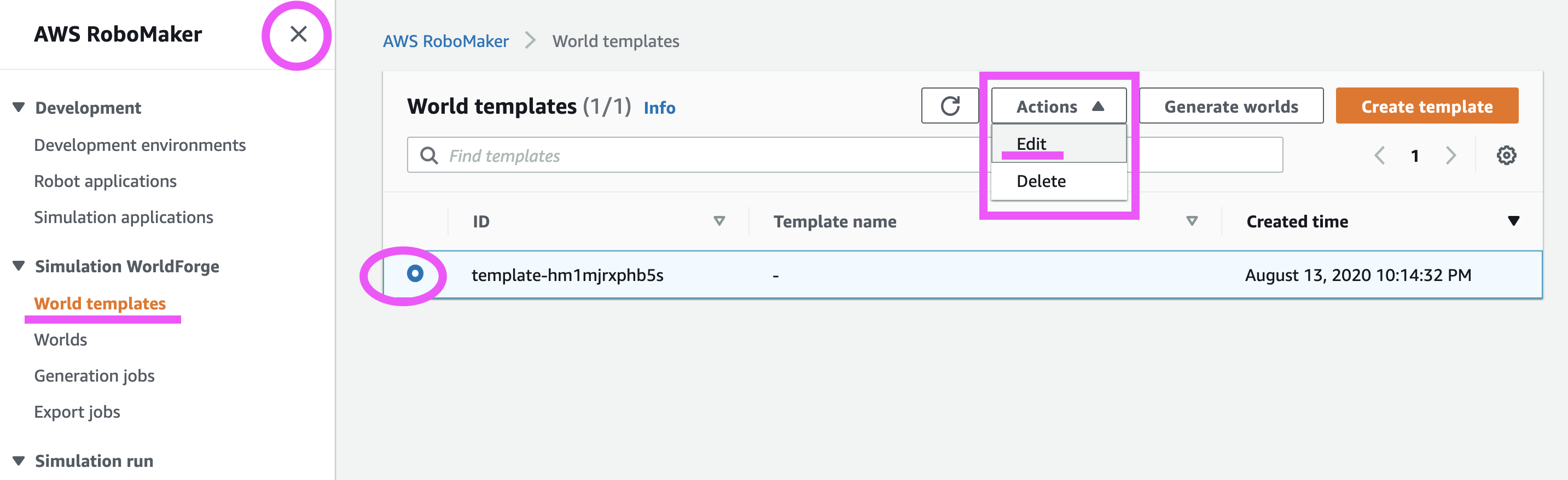1568x480 pixels.
Task: Collapse the Simulation WorldForge section
Action: pyautogui.click(x=19, y=266)
